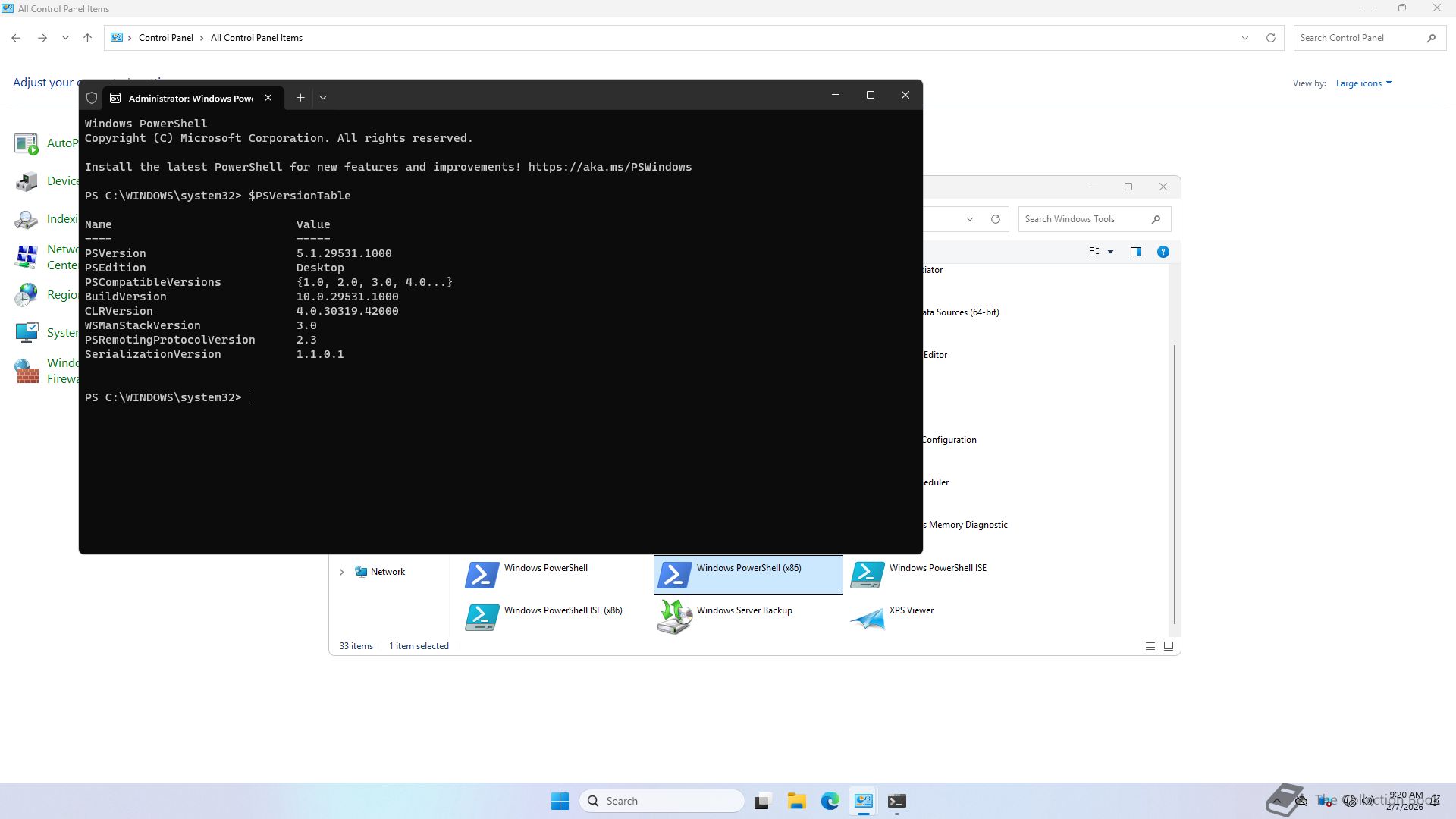This screenshot has height=819, width=1456.
Task: Open Windows Server Backup tool
Action: pos(674,617)
